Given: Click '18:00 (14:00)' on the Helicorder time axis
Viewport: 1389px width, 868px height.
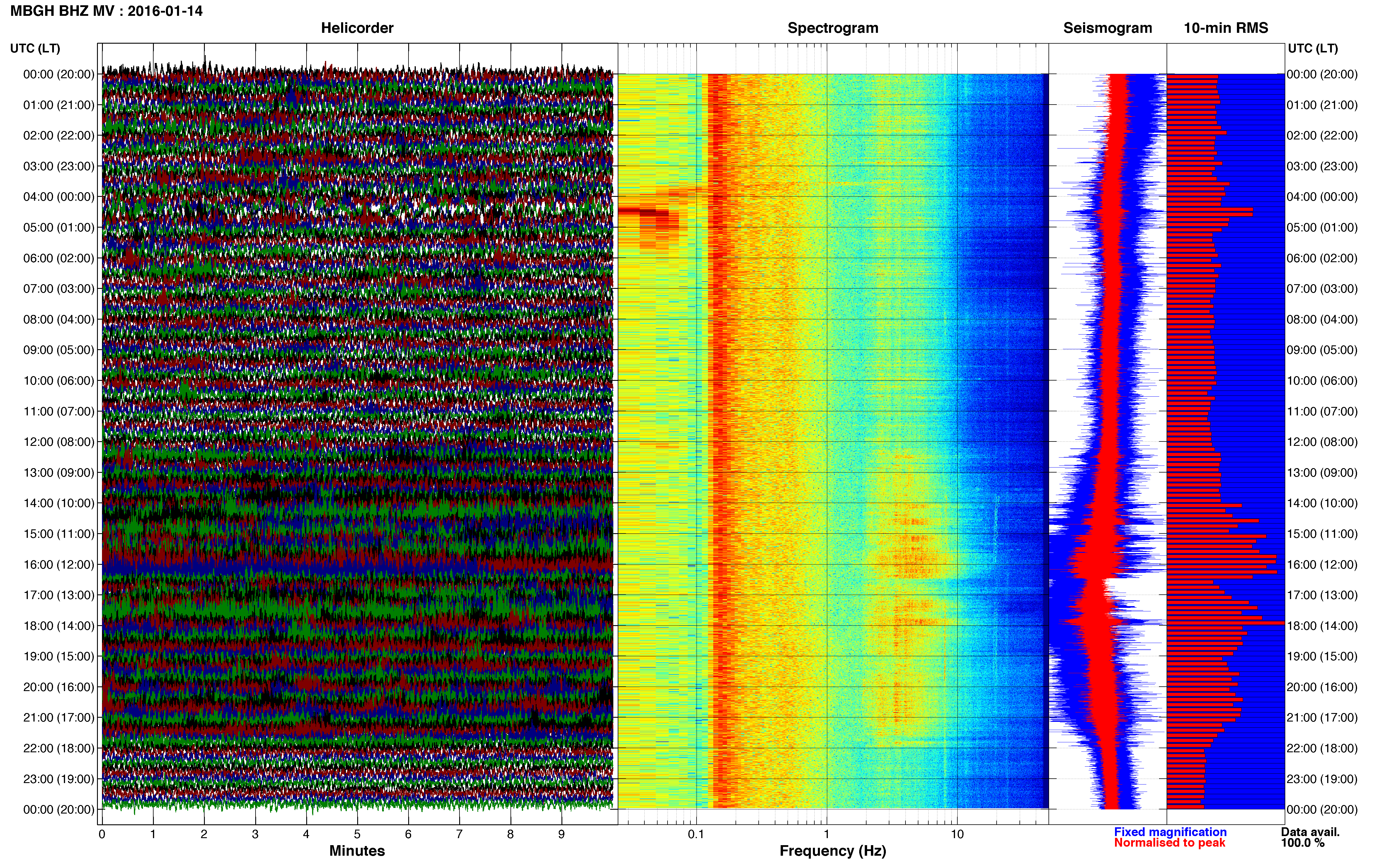Looking at the screenshot, I should click(59, 626).
